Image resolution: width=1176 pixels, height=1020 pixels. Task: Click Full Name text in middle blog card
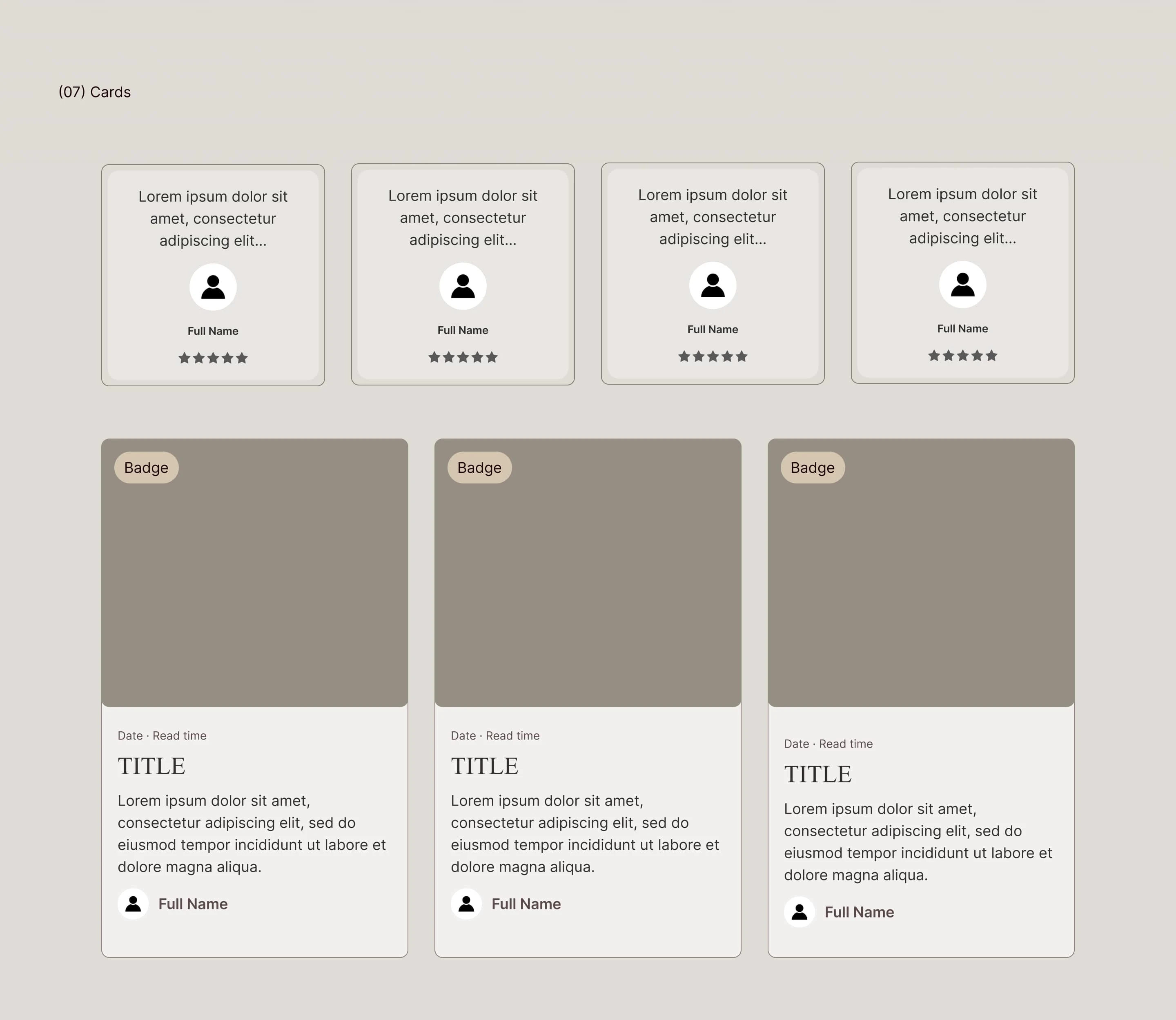[526, 904]
